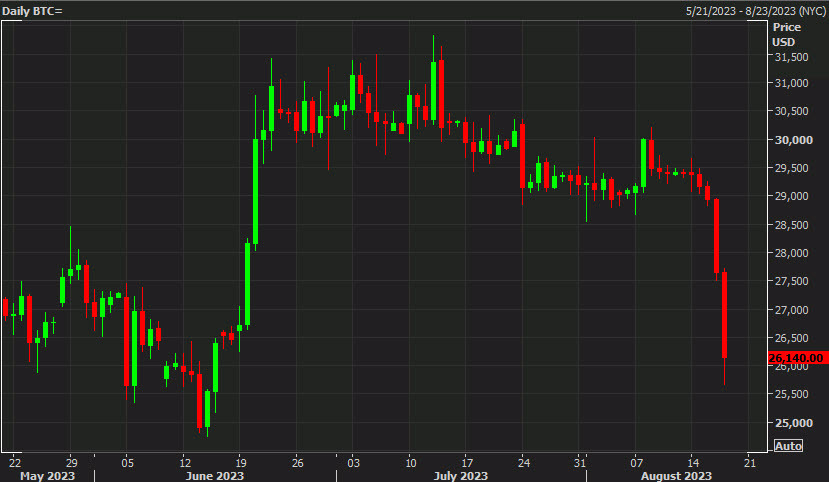The height and width of the screenshot is (482, 829).
Task: Click the 29 date label in May
Action: pyautogui.click(x=71, y=463)
